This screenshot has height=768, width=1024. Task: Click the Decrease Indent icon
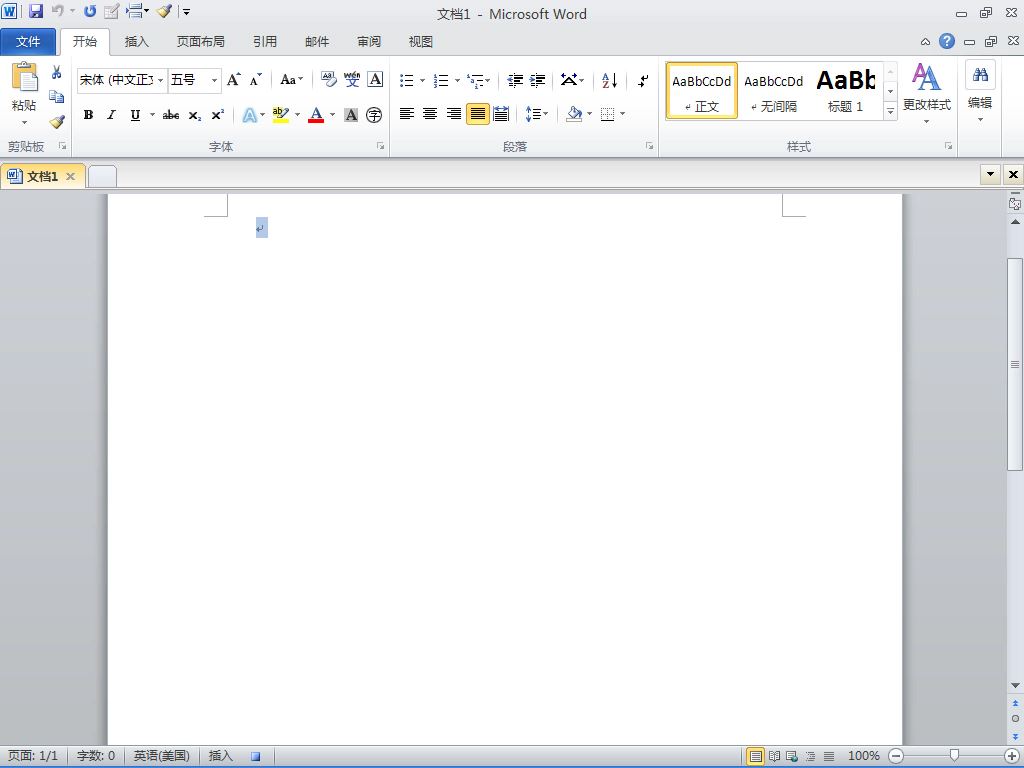[515, 80]
